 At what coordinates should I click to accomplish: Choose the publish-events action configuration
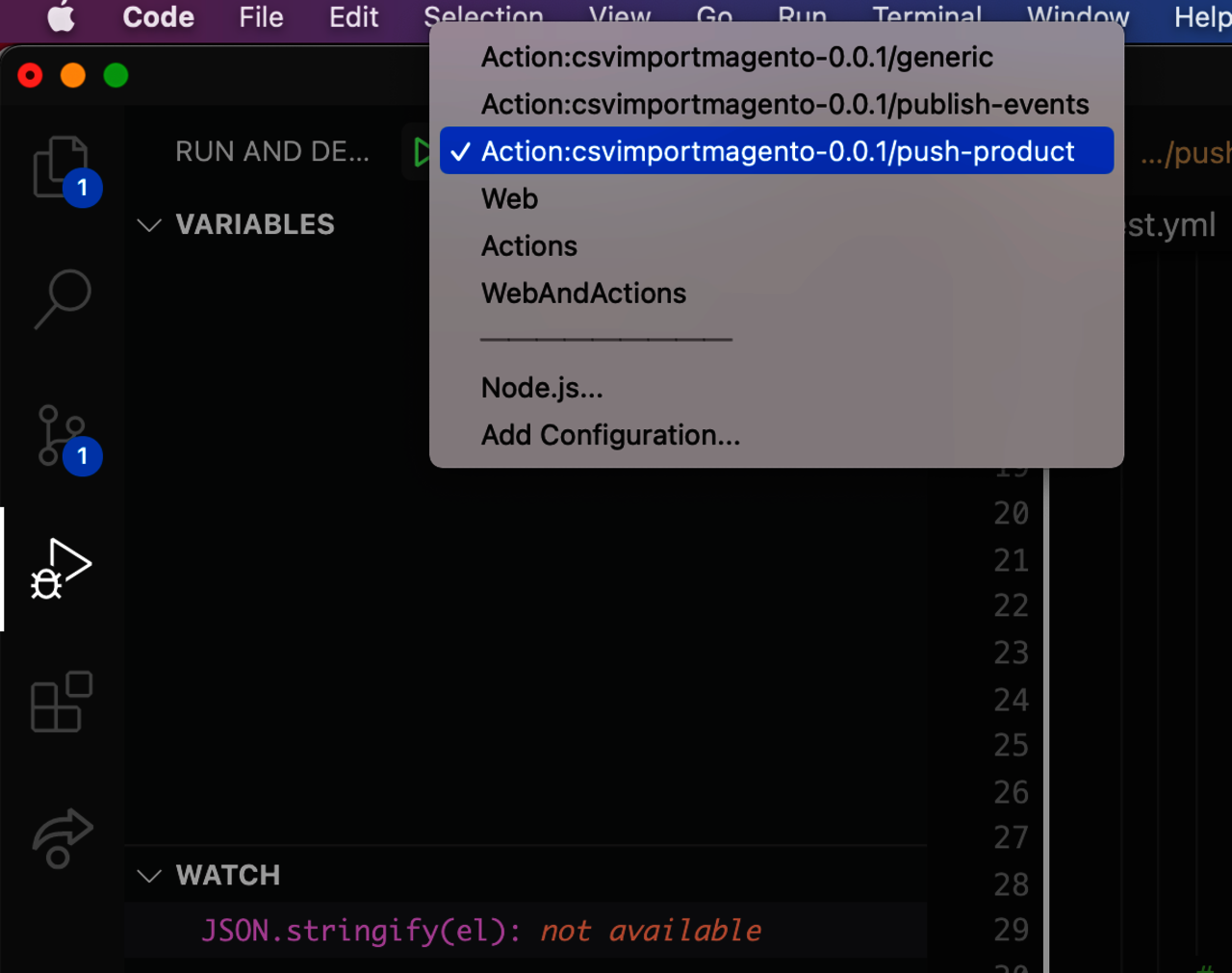784,104
